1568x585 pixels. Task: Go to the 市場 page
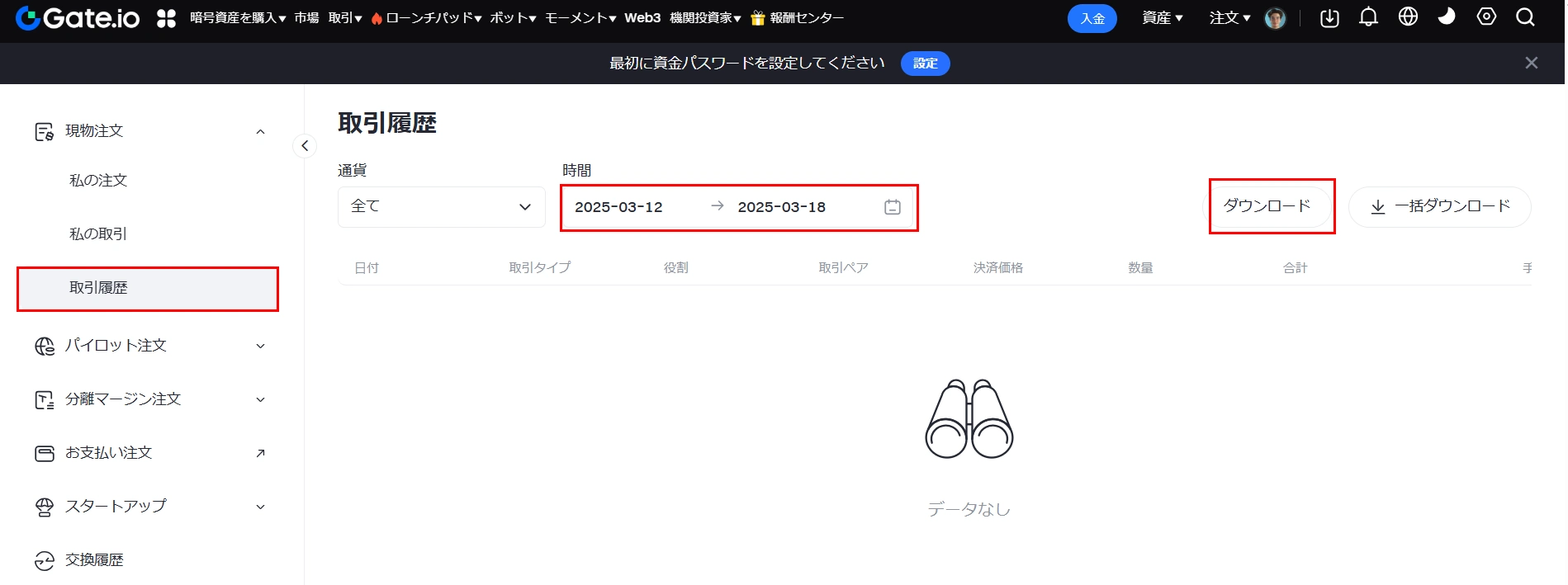306,18
